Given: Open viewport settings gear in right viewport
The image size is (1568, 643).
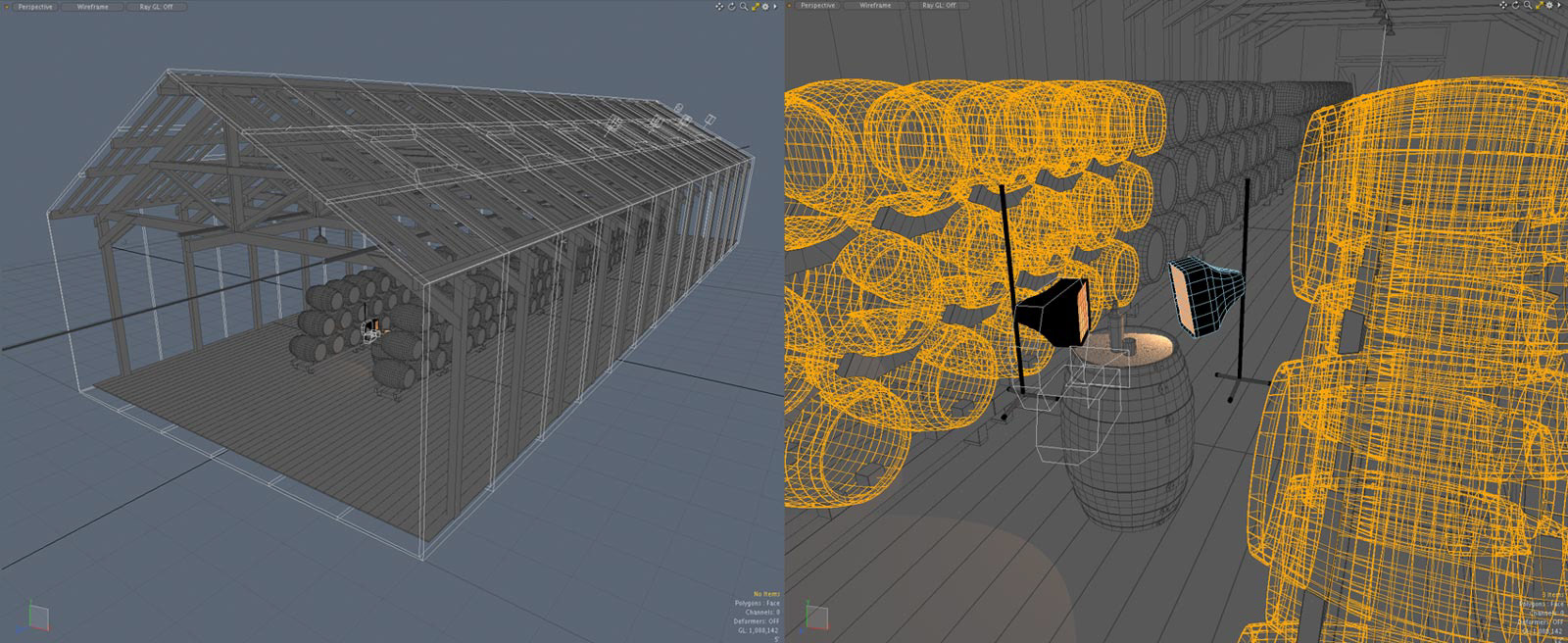Looking at the screenshot, I should point(1549,6).
